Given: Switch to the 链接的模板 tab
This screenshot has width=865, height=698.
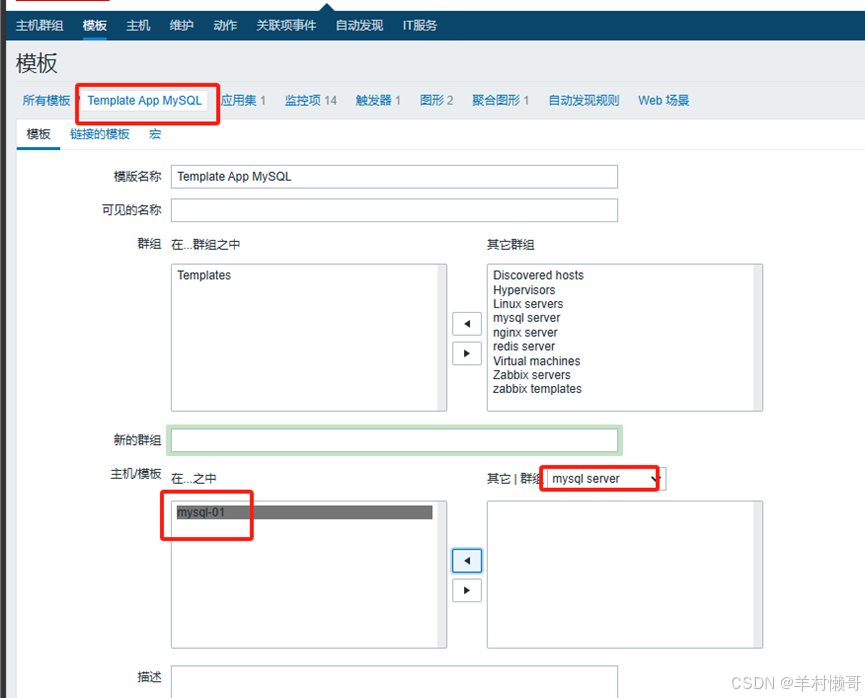Looking at the screenshot, I should [100, 134].
